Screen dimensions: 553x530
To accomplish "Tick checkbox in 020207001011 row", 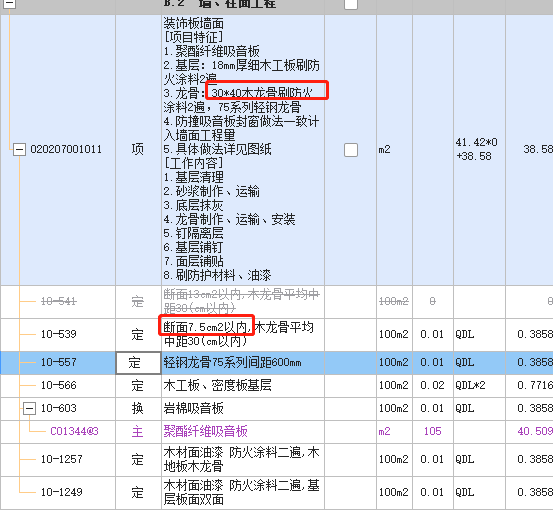I will pyautogui.click(x=351, y=150).
